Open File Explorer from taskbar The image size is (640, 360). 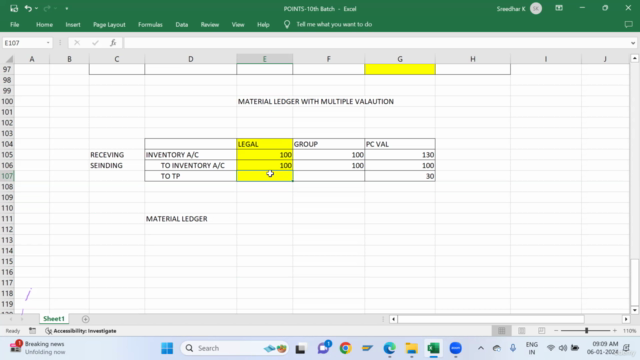[411, 348]
